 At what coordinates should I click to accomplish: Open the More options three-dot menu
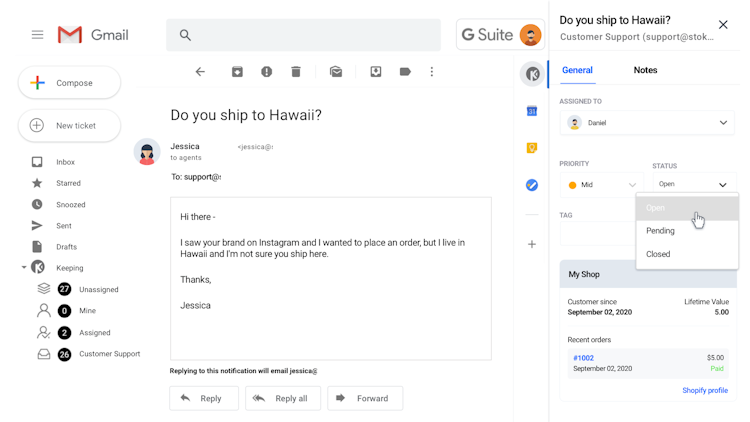[x=432, y=72]
